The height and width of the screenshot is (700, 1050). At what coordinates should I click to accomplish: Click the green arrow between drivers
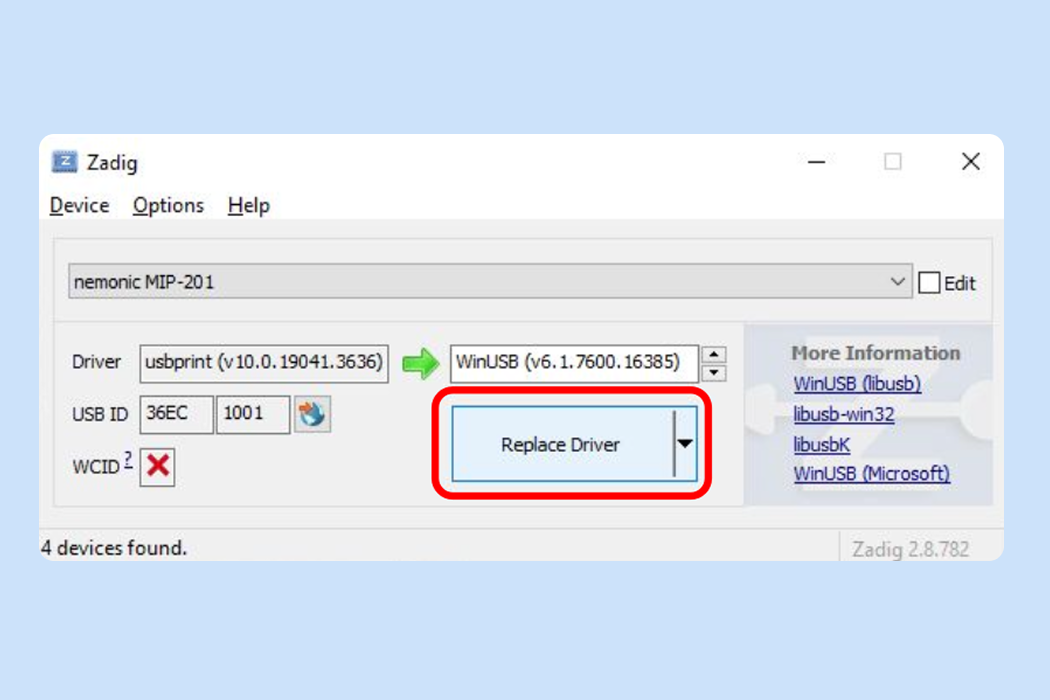point(421,364)
